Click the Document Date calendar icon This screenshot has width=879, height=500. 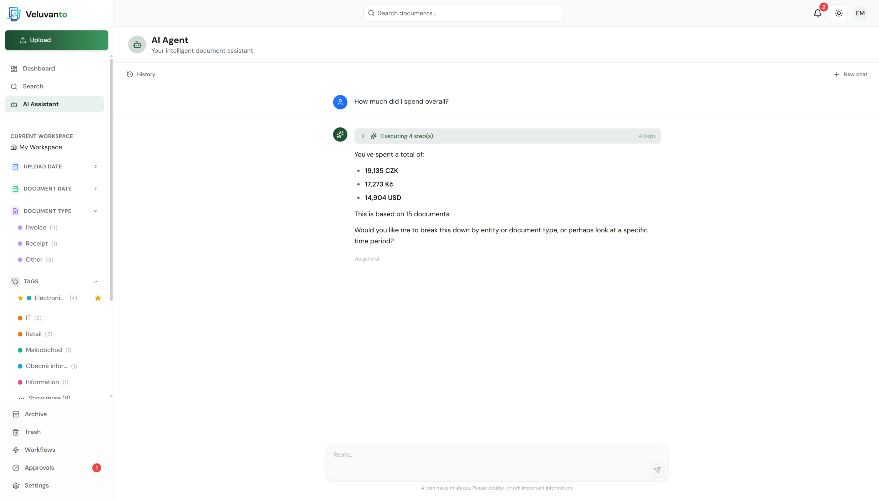click(15, 189)
